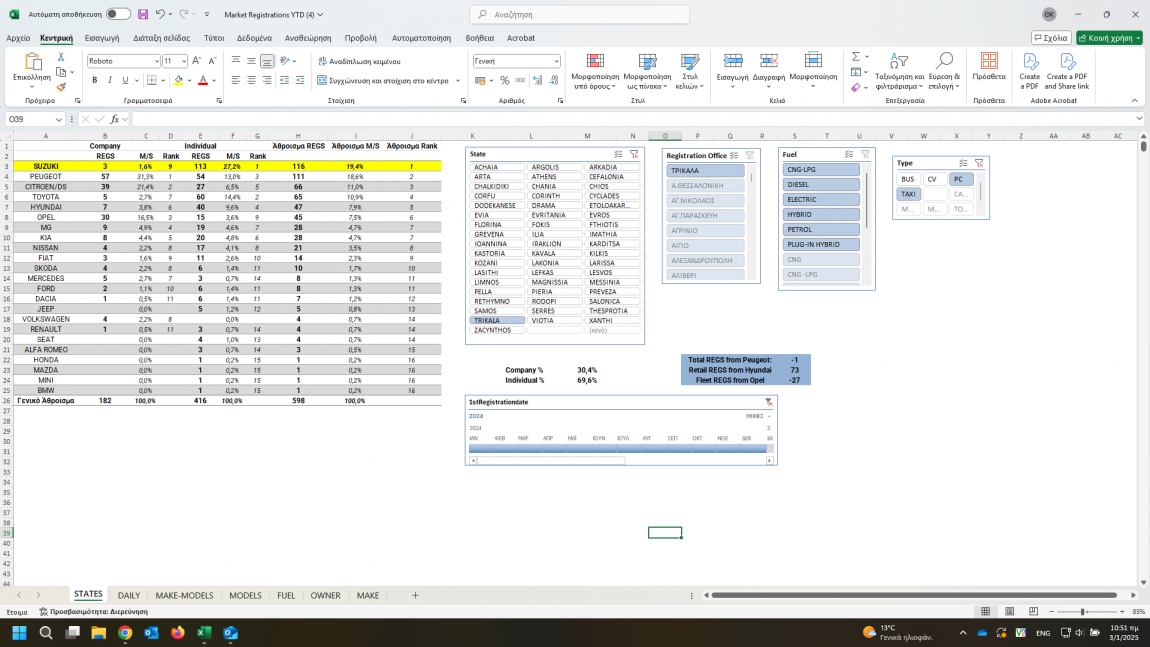Click the Insert cells icon
This screenshot has width=1150, height=647.
click(733, 61)
